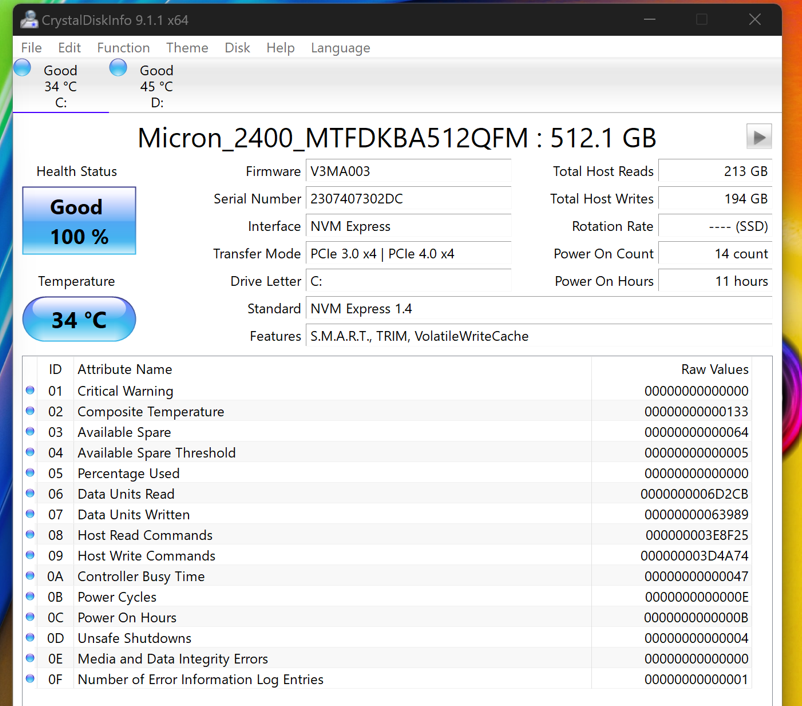
Task: Click the next disk arrow button
Action: [x=759, y=137]
